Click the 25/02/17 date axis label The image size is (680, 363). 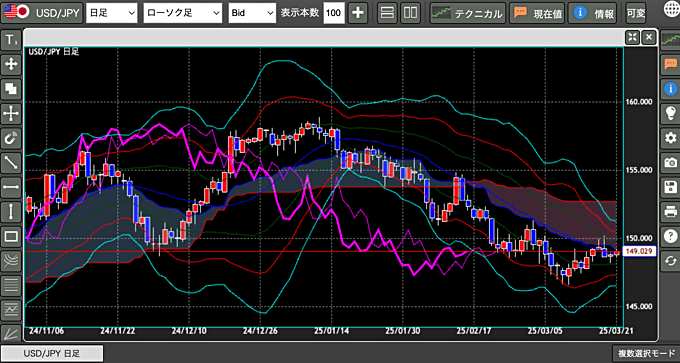point(474,330)
